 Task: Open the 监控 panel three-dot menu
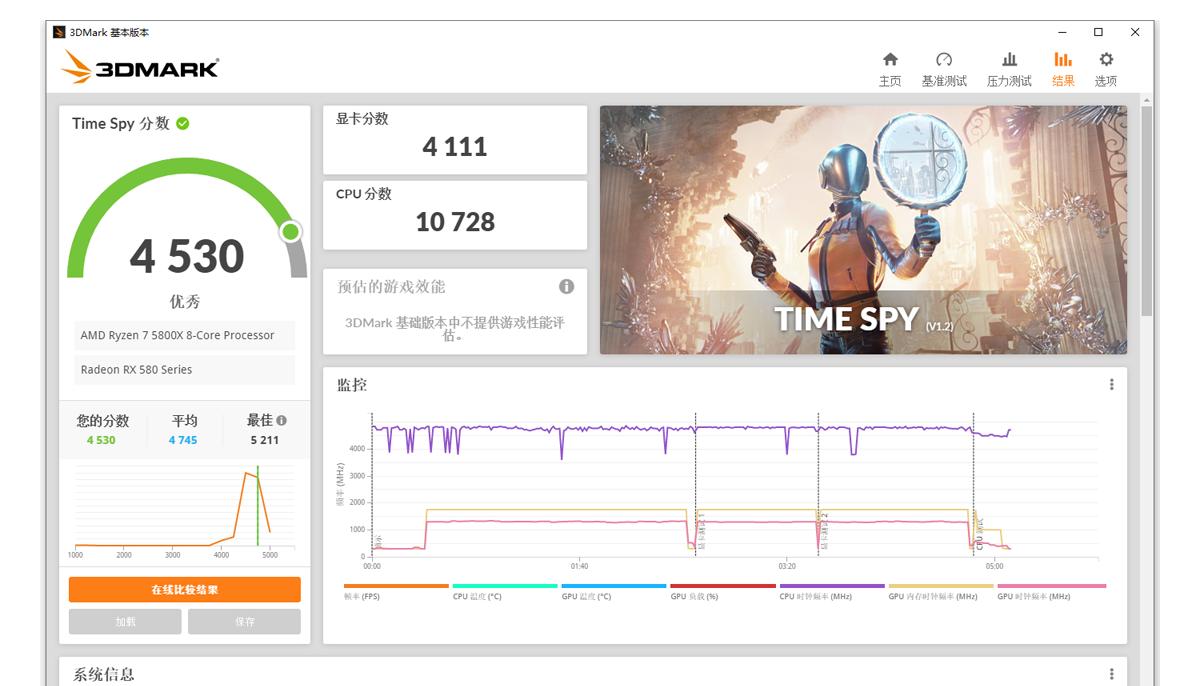point(1114,385)
